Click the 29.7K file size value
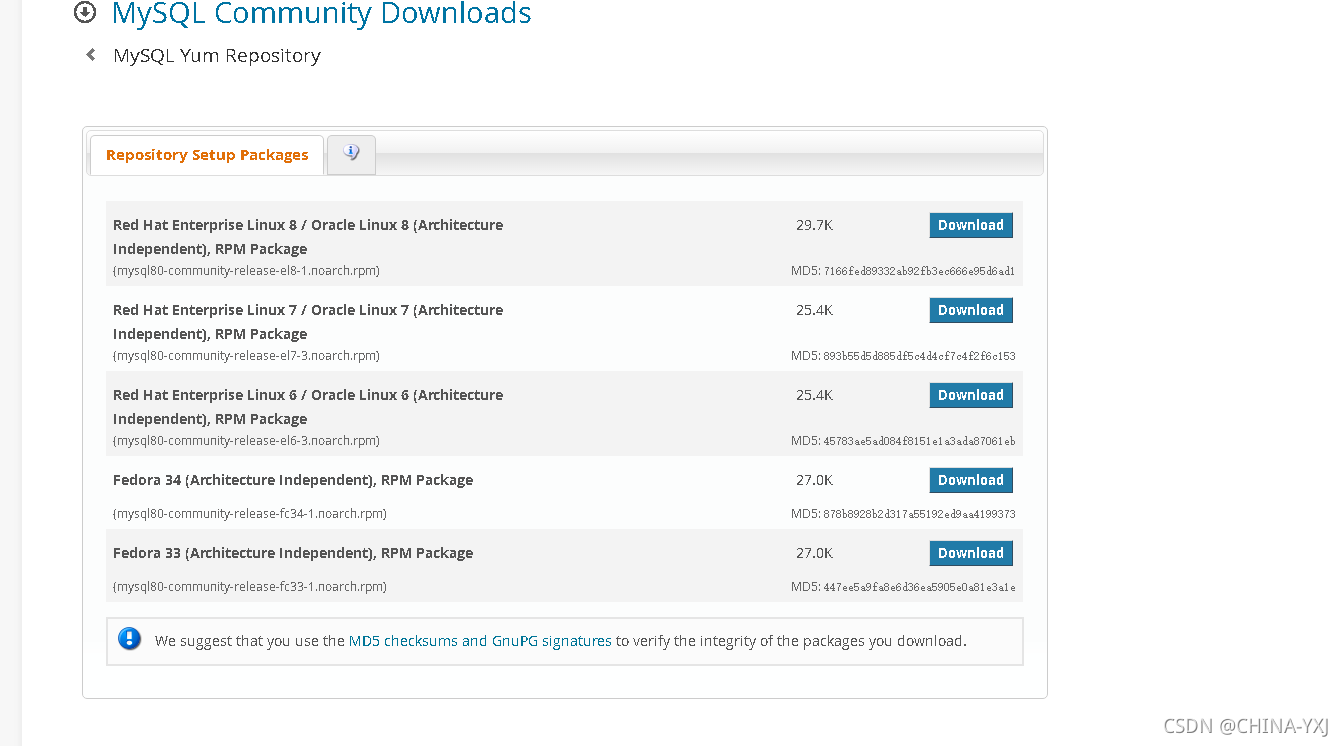 [x=814, y=225]
